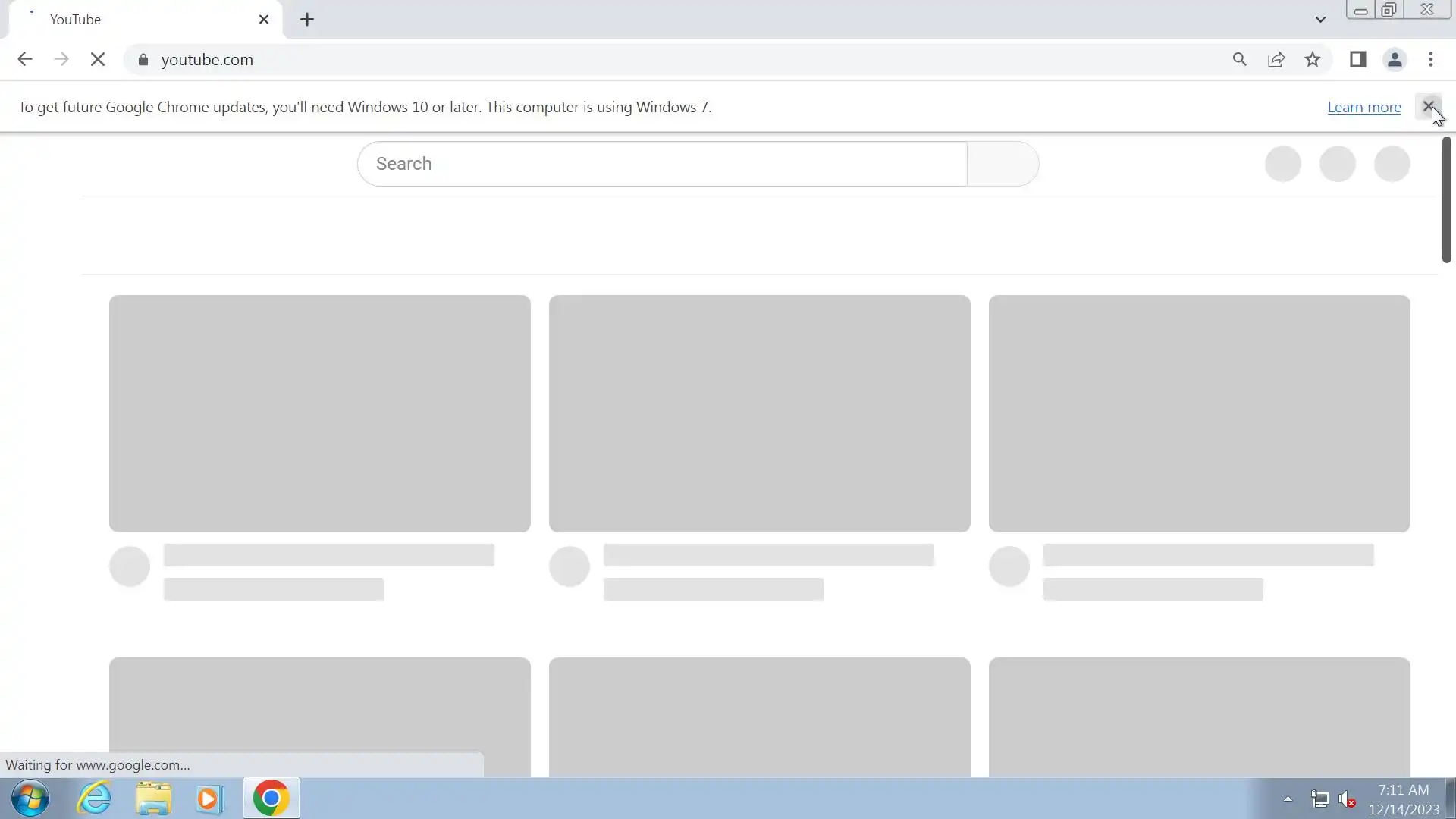The height and width of the screenshot is (819, 1456).
Task: Click the page's vertical scrollbar thumb
Action: pos(1446,201)
